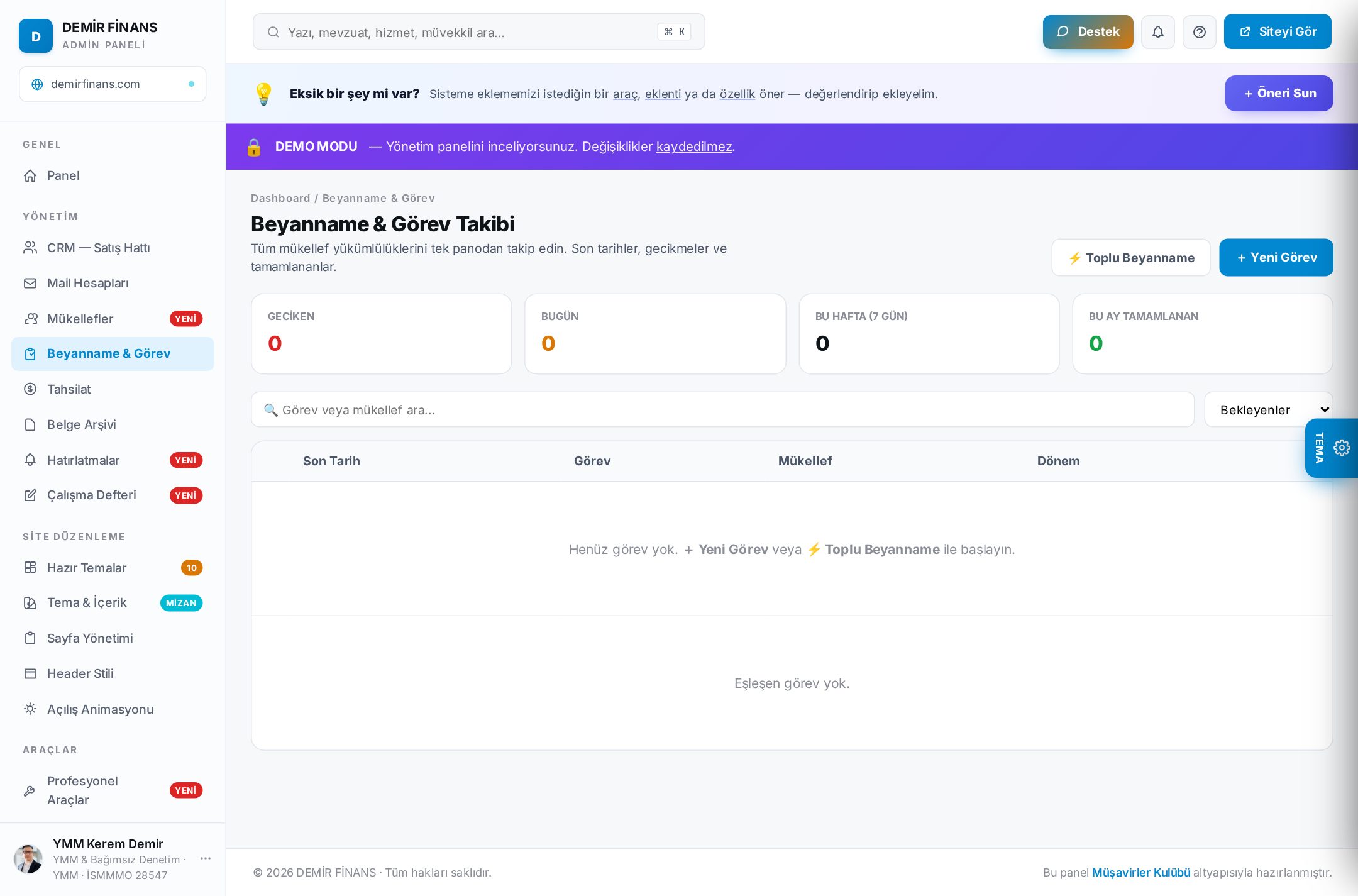Select Beyanname & Görev in sidebar

tap(113, 354)
